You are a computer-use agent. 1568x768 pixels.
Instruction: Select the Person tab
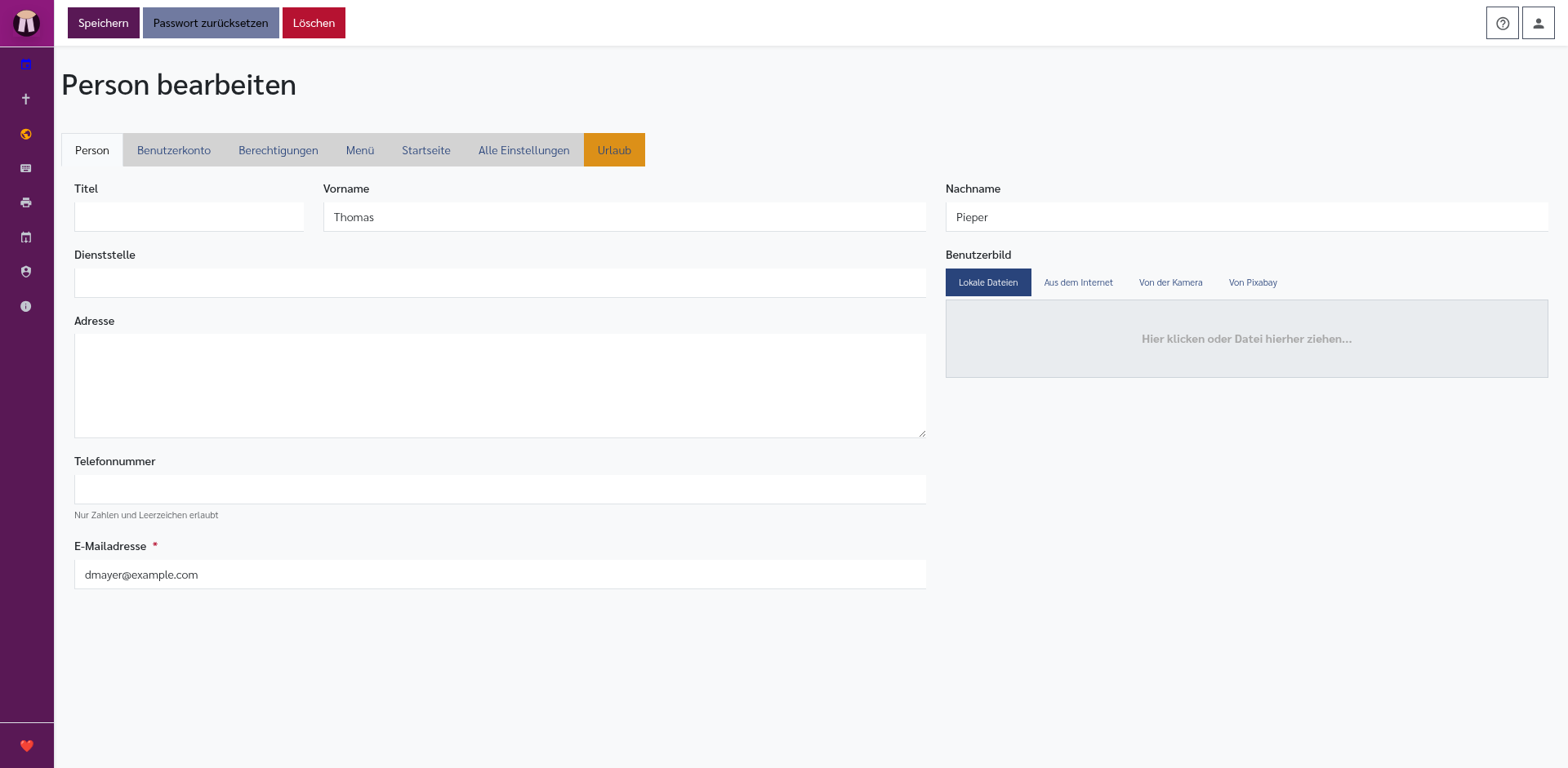click(92, 150)
